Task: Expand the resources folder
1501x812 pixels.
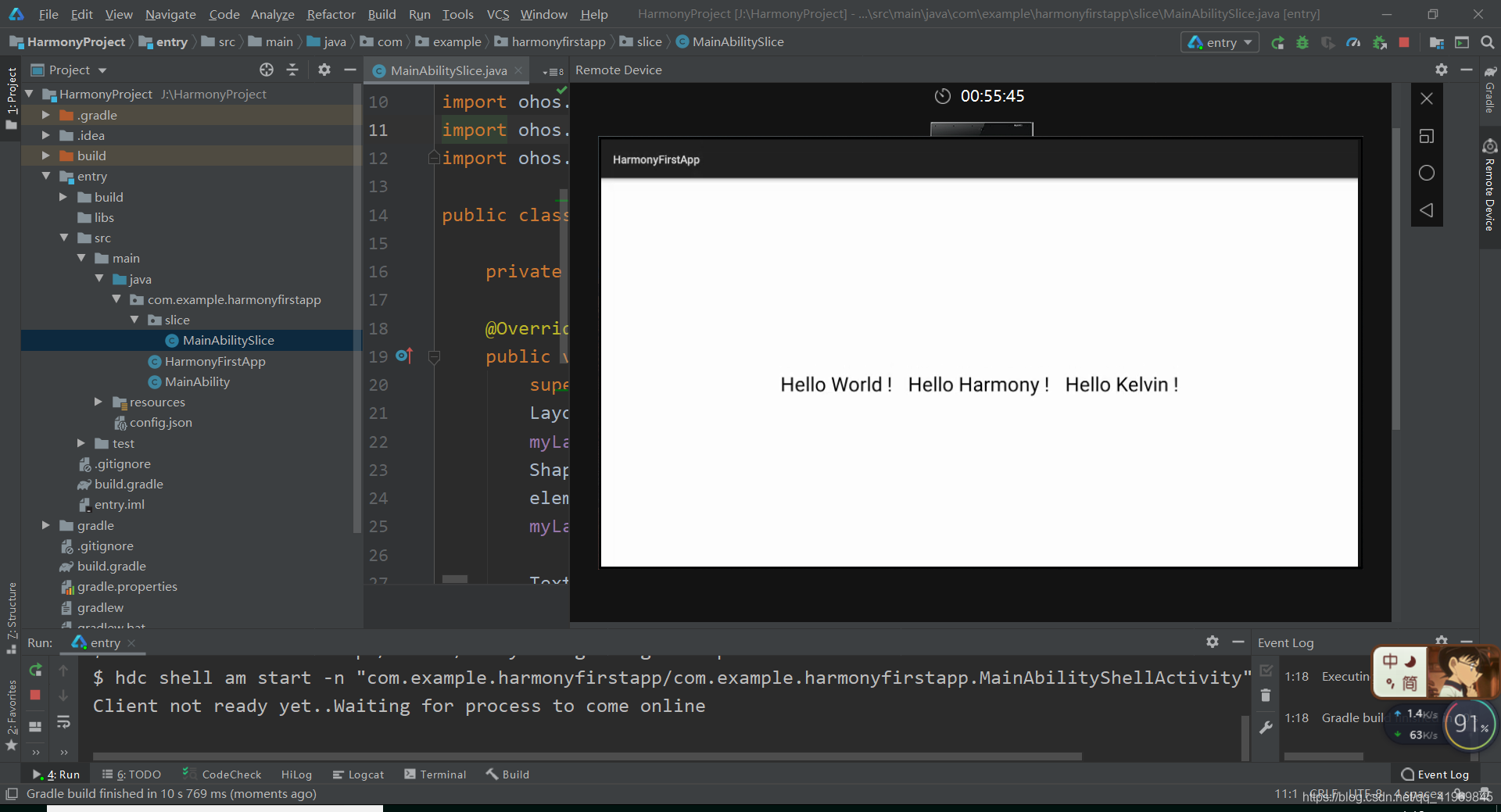Action: point(98,402)
